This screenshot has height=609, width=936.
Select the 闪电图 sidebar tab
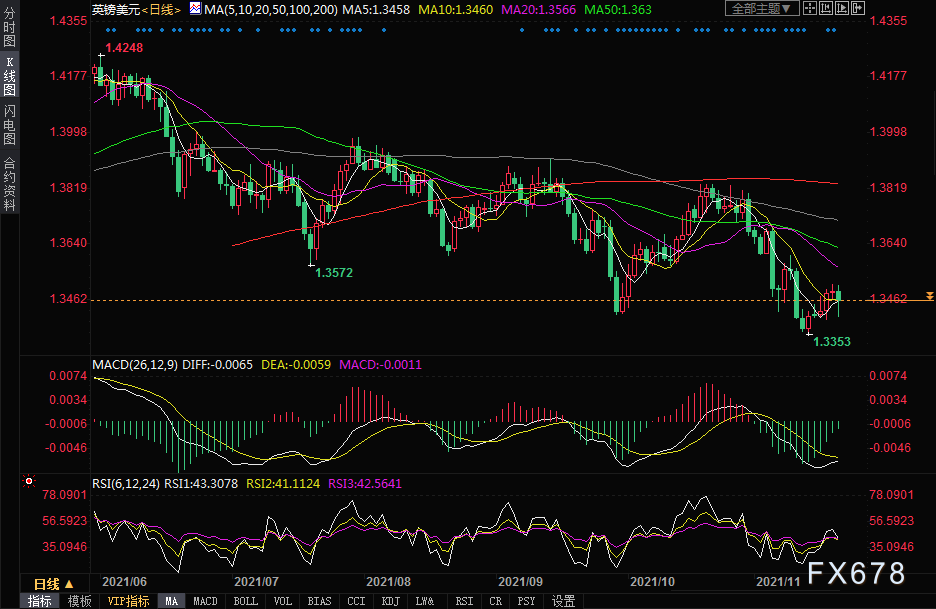9,124
